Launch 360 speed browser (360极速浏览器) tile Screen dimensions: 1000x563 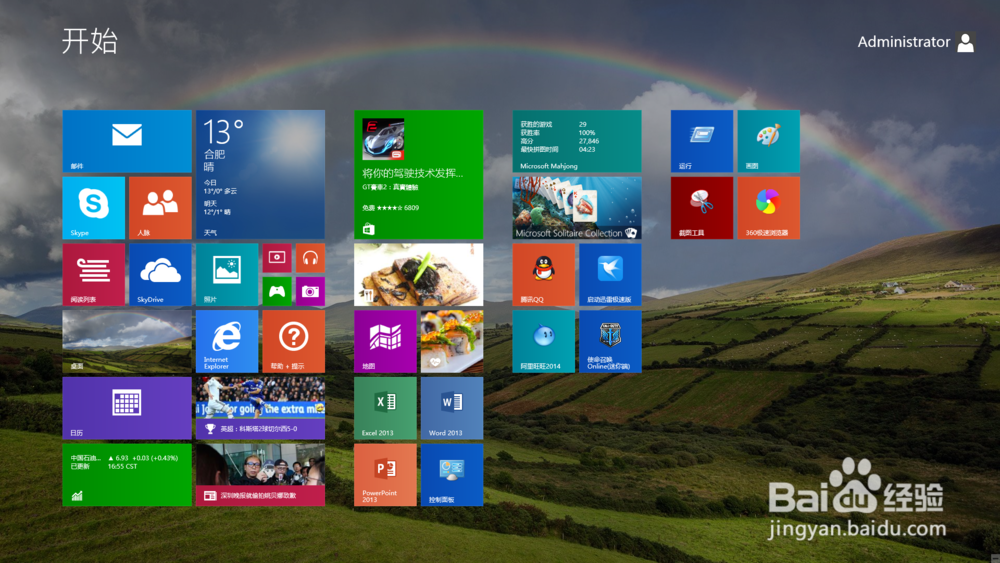coord(768,208)
